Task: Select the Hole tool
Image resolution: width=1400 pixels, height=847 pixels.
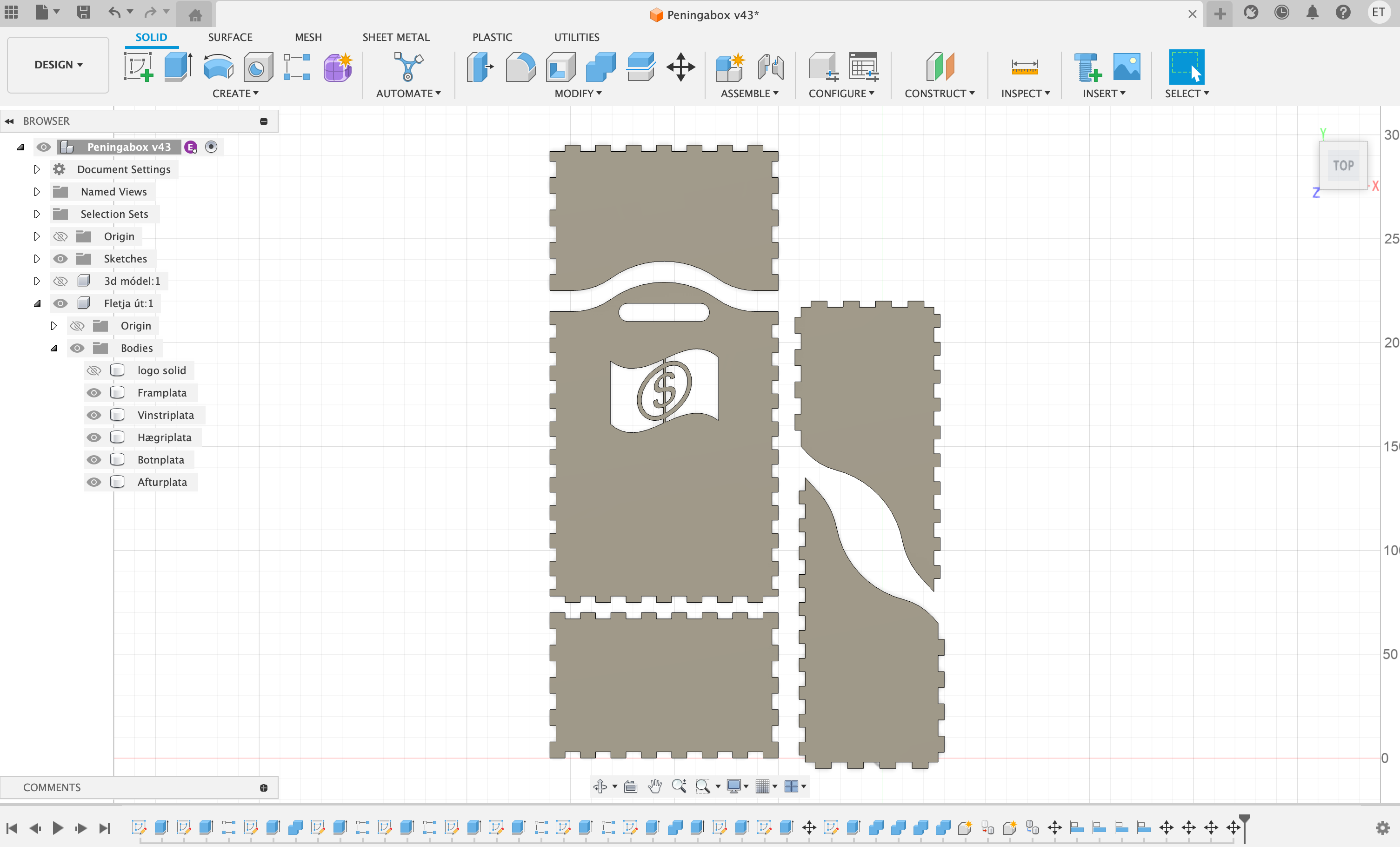Action: tap(258, 67)
